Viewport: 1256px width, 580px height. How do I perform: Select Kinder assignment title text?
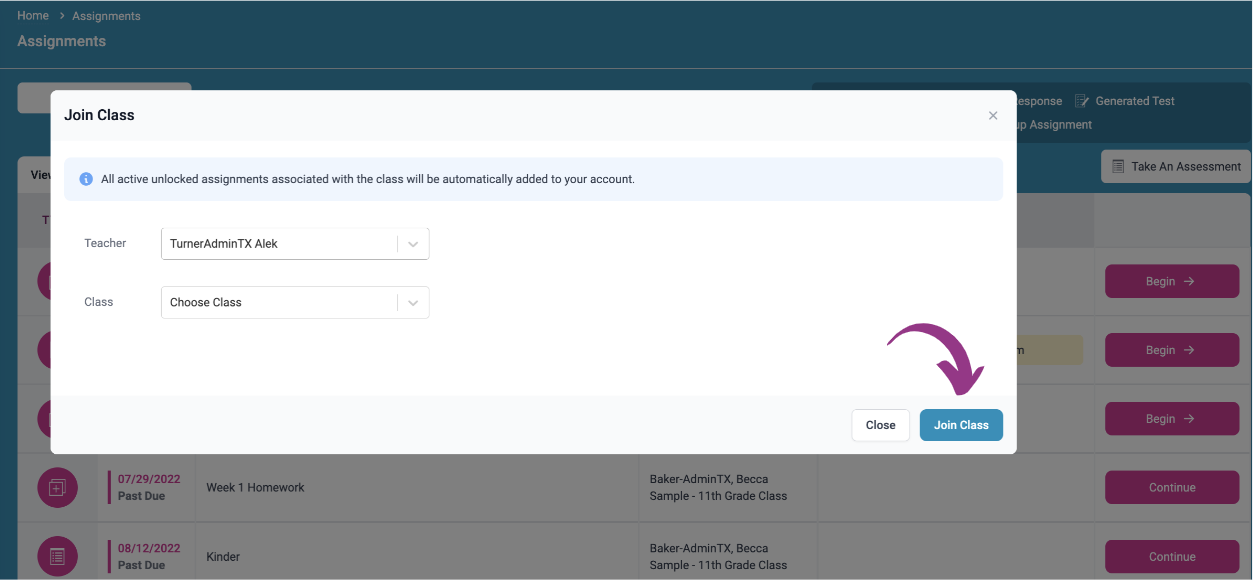[223, 557]
